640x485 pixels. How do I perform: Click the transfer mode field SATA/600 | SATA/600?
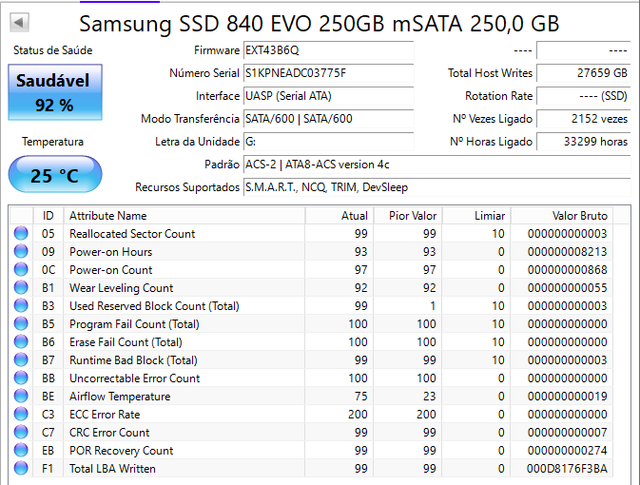329,119
